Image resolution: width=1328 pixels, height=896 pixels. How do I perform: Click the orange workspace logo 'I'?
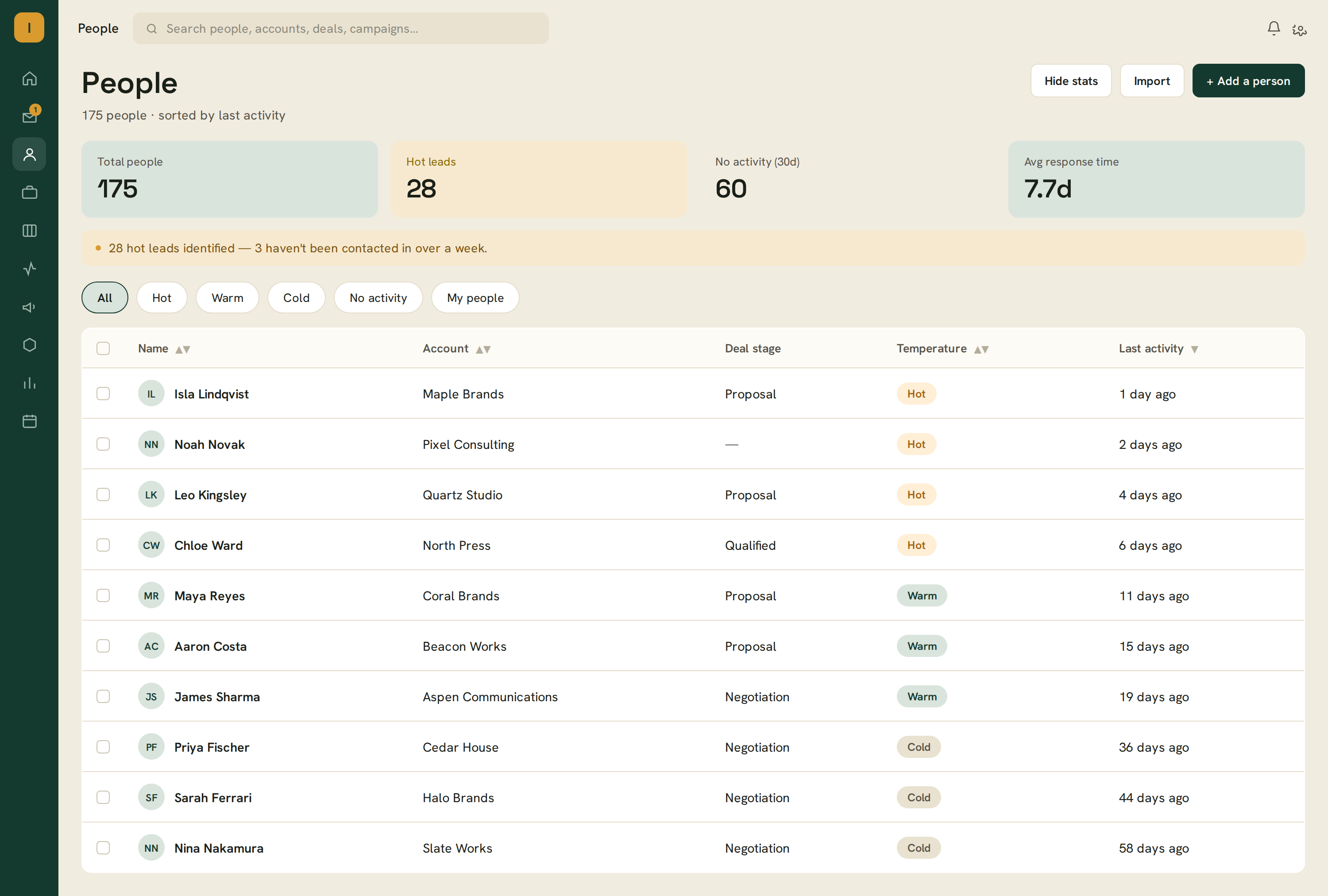coord(29,27)
